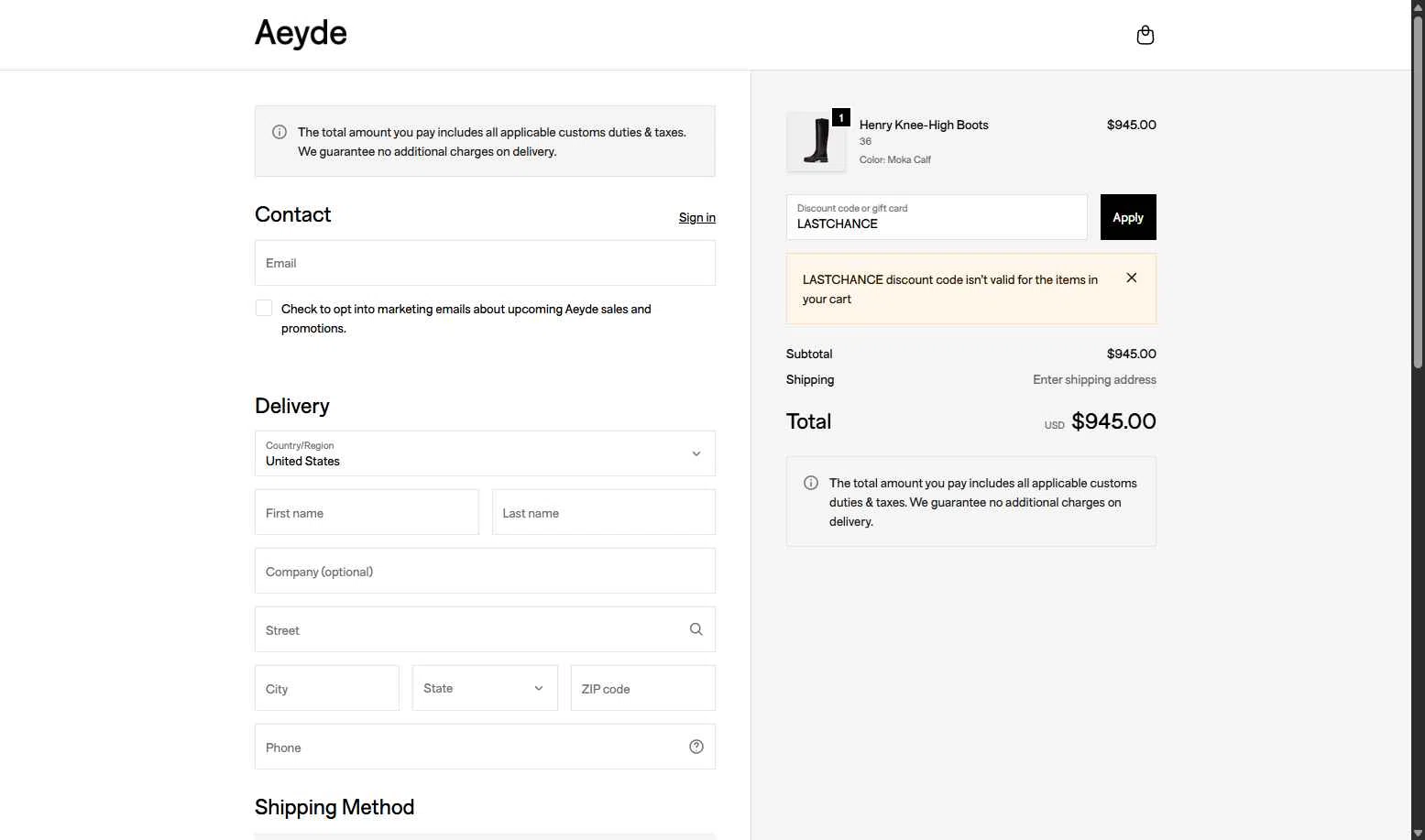Viewport: 1425px width, 840px height.
Task: Focus the Last name field
Action: tap(604, 512)
